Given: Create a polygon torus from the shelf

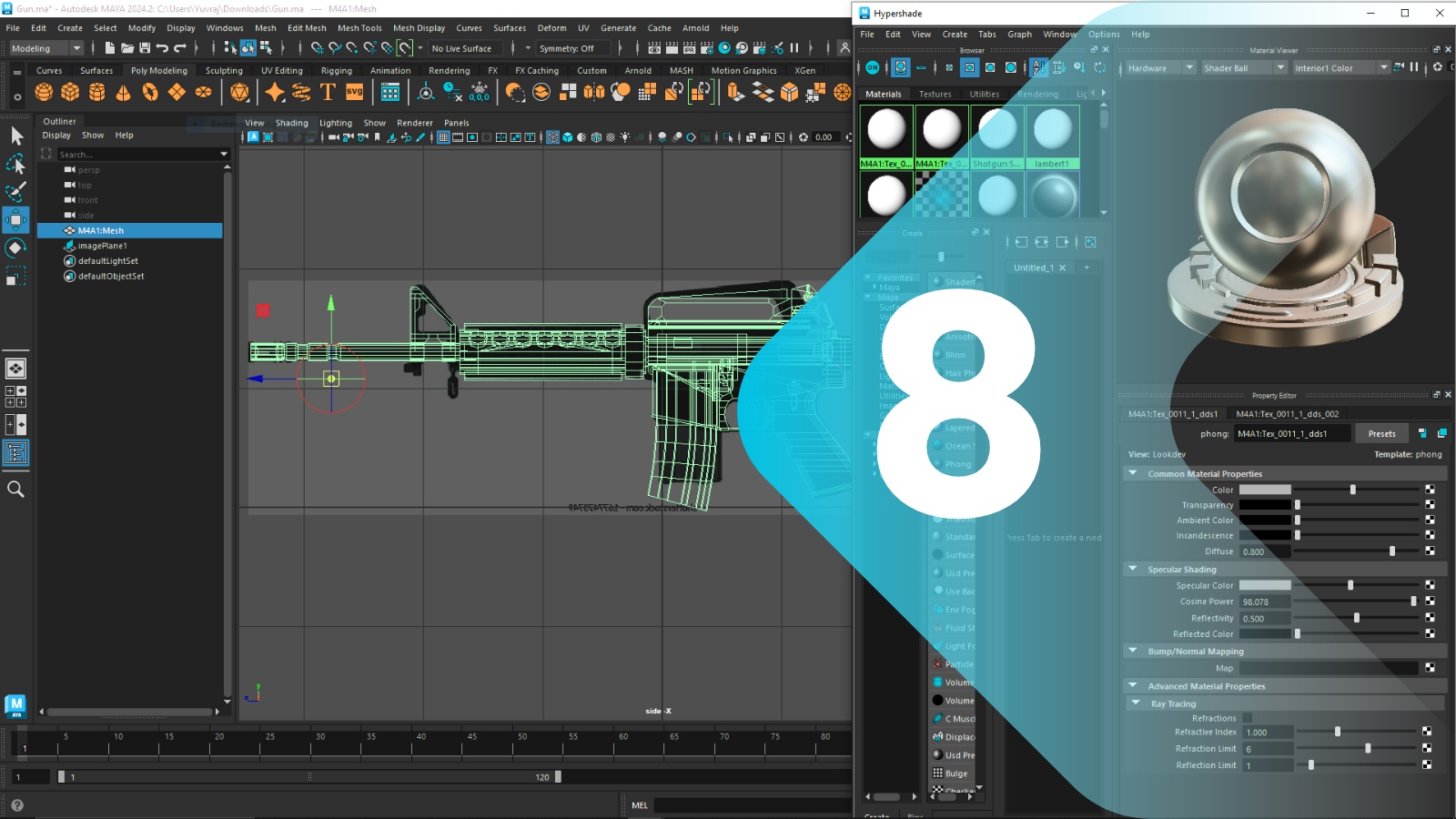Looking at the screenshot, I should click(150, 92).
